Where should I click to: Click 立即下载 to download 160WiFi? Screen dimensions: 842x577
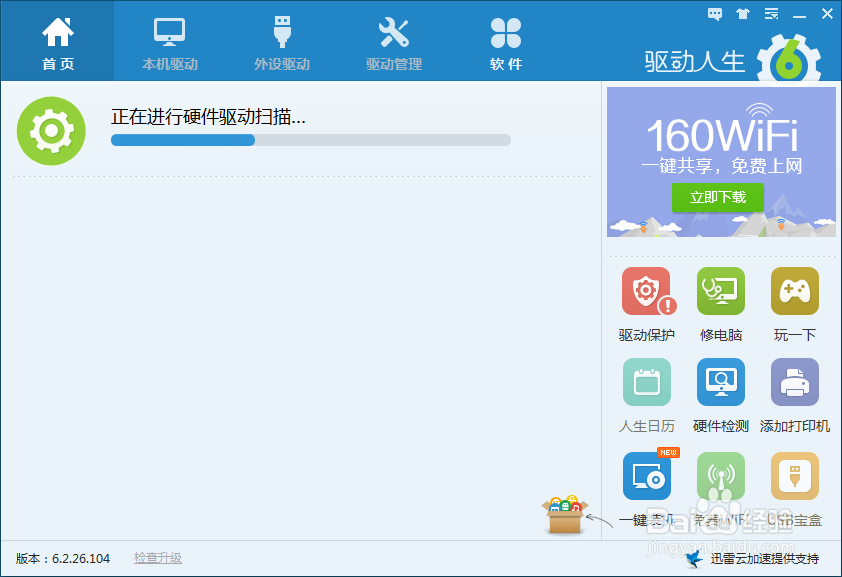(x=717, y=198)
